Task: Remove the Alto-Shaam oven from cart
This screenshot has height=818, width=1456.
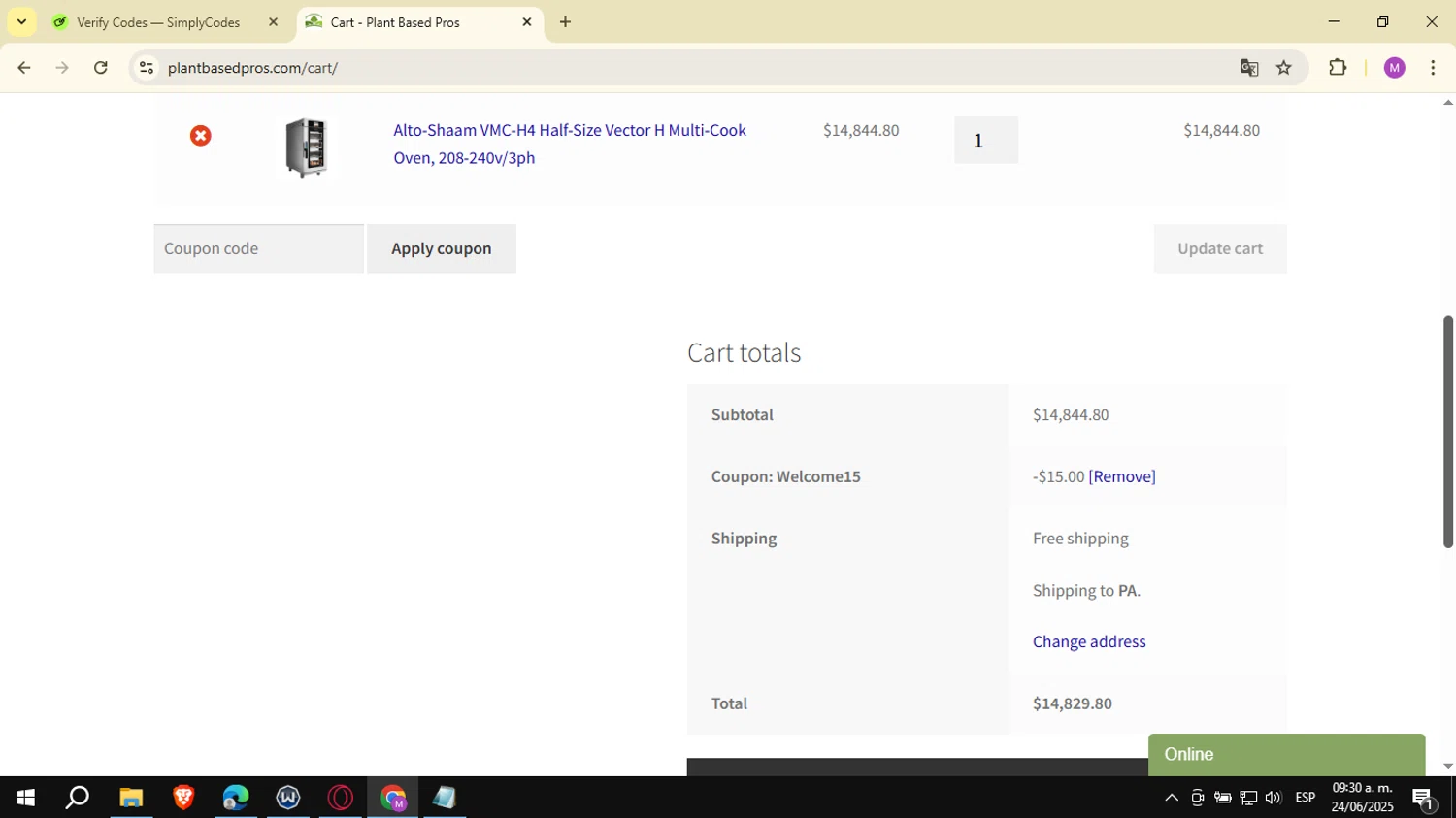Action: pos(201,136)
